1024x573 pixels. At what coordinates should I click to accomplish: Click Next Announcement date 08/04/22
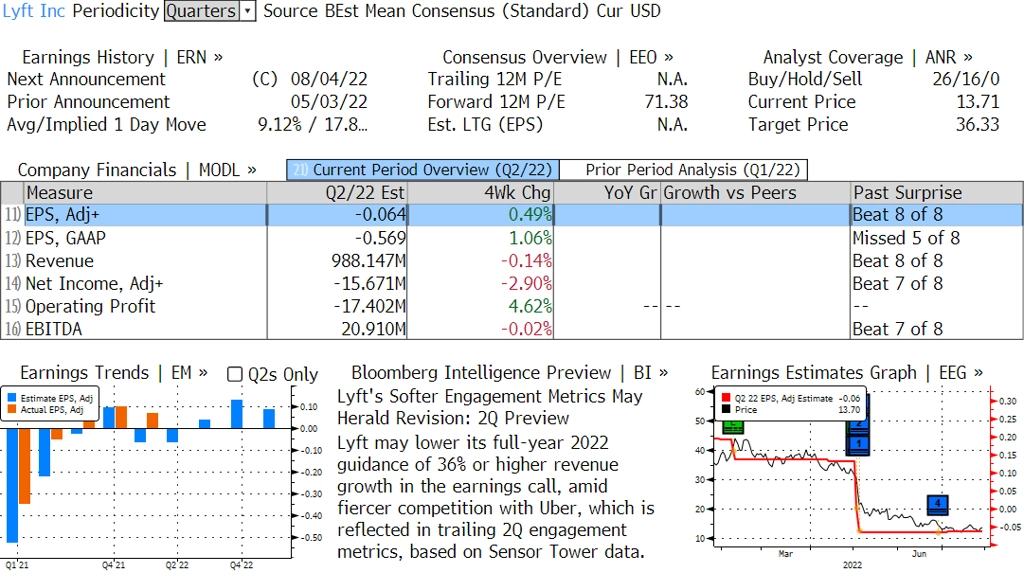click(329, 79)
